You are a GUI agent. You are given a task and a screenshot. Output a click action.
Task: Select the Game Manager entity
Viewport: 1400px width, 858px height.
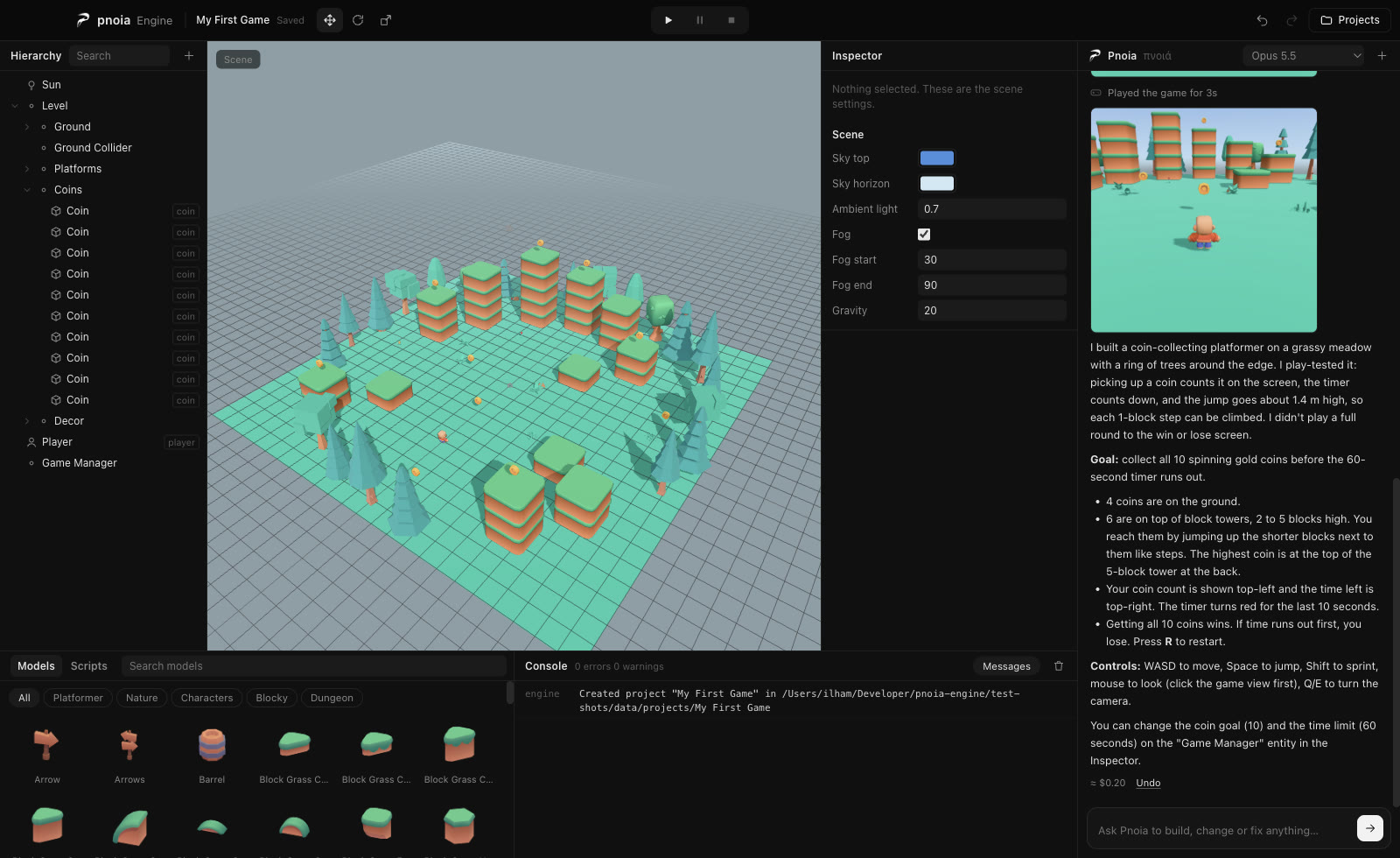pos(79,463)
